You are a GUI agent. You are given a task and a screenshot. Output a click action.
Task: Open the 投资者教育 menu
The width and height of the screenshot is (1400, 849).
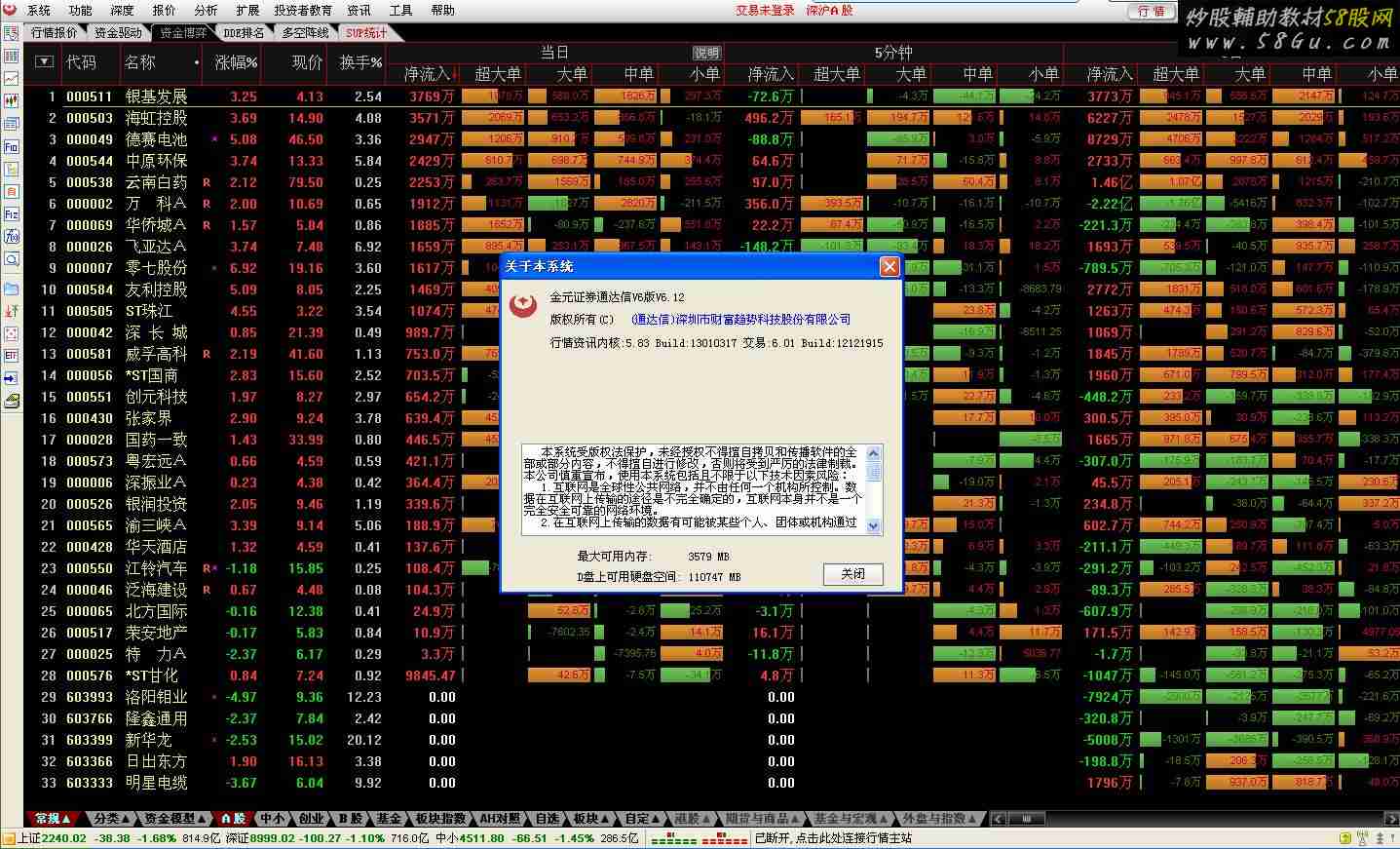pos(302,10)
